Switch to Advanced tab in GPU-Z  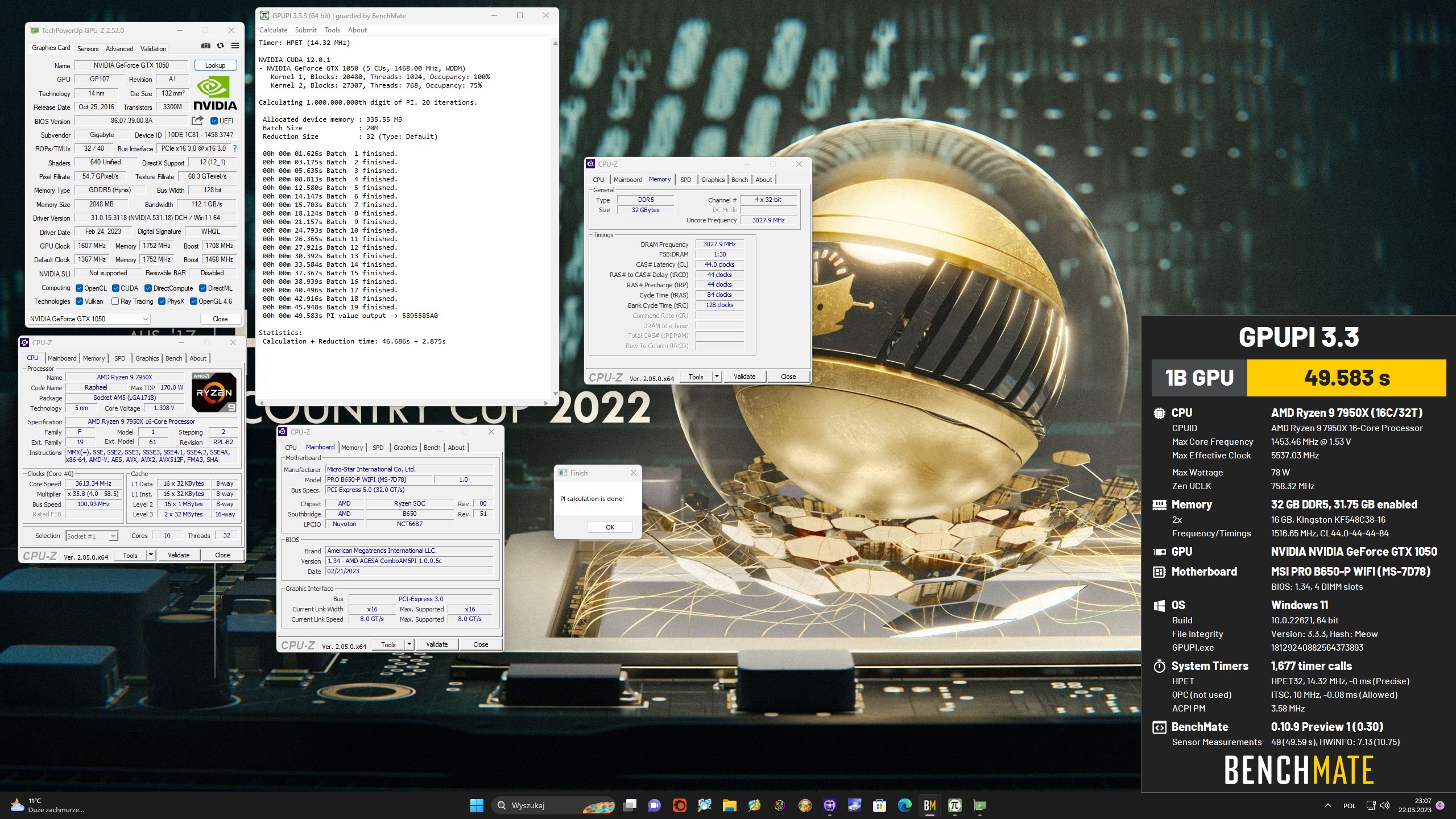click(119, 48)
